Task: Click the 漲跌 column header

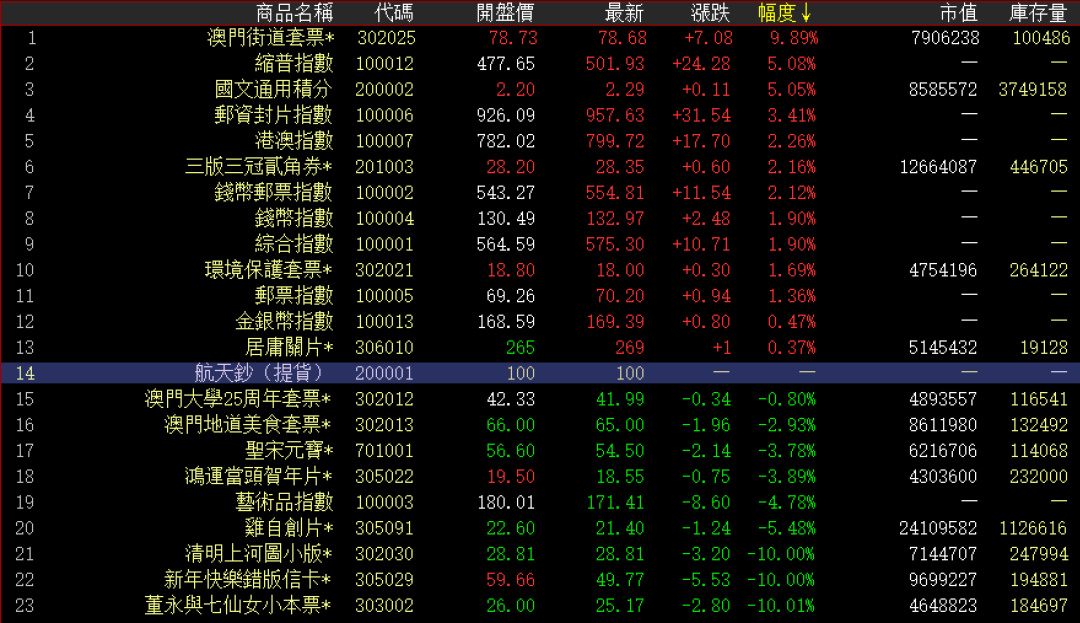Action: [710, 12]
